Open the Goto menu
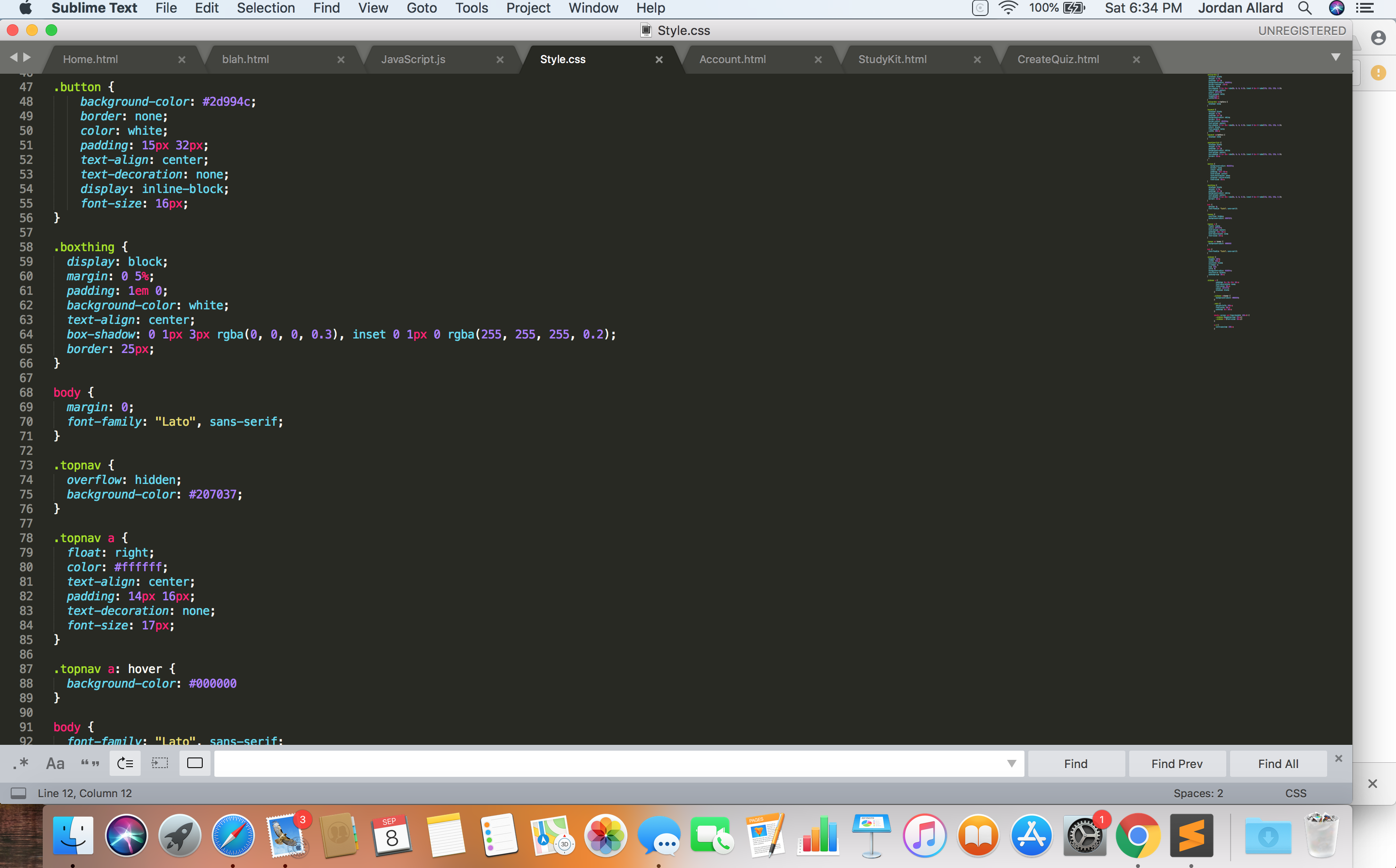 point(422,8)
